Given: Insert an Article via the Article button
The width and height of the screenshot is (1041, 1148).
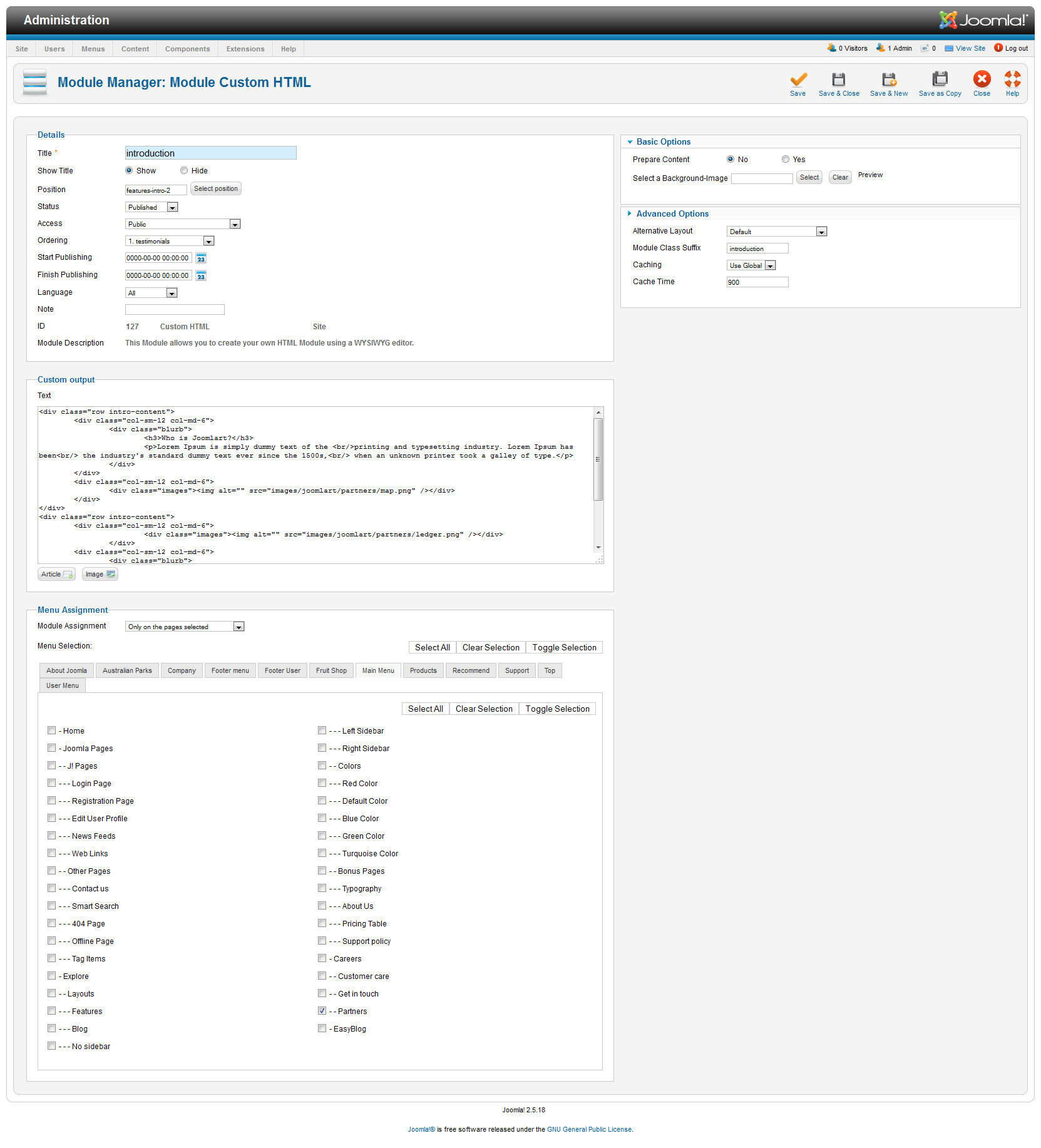Looking at the screenshot, I should [56, 574].
